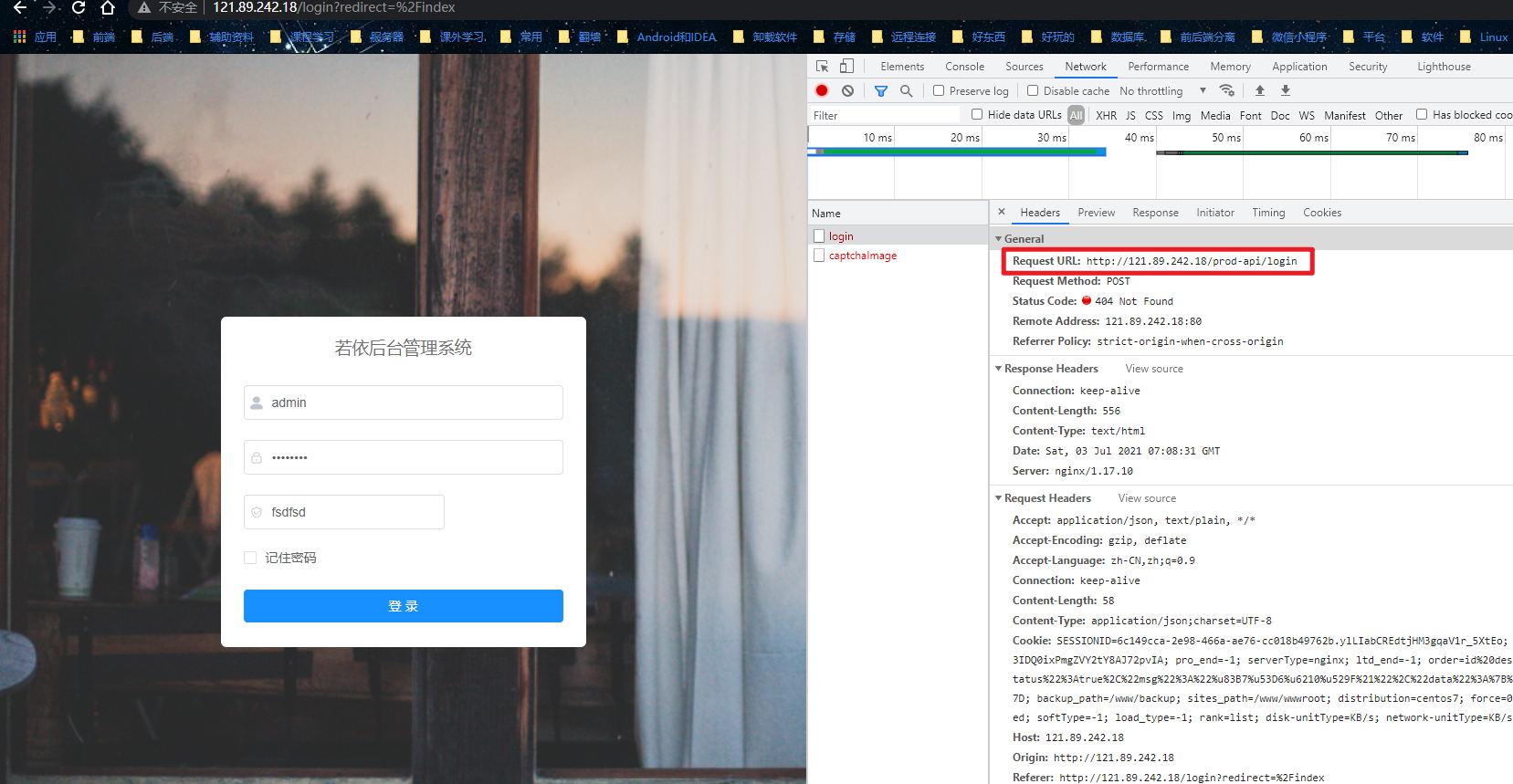Screen dimensions: 1513x784
Task: Click the 登录 login button
Action: pos(404,606)
